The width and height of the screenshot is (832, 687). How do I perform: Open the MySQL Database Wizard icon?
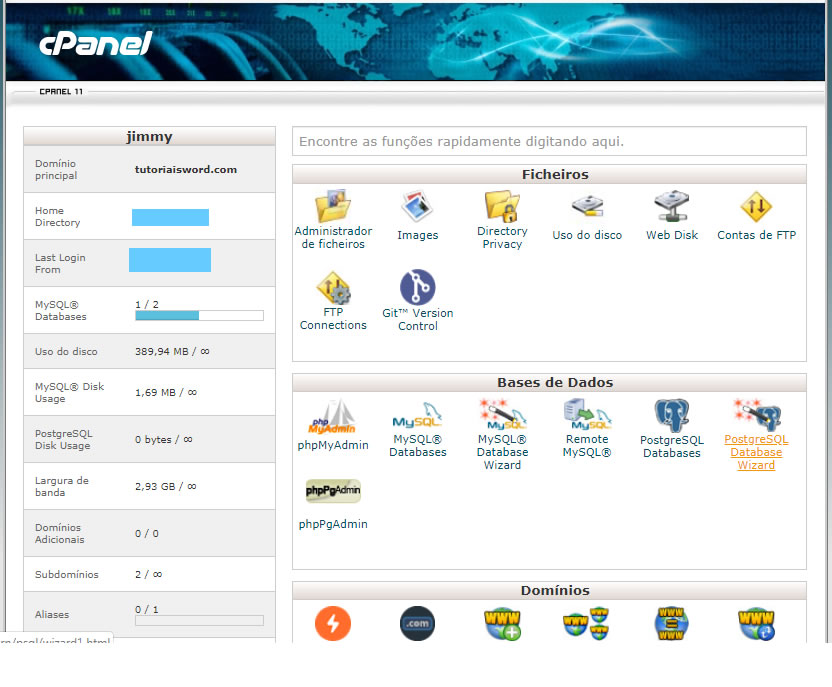(x=502, y=414)
